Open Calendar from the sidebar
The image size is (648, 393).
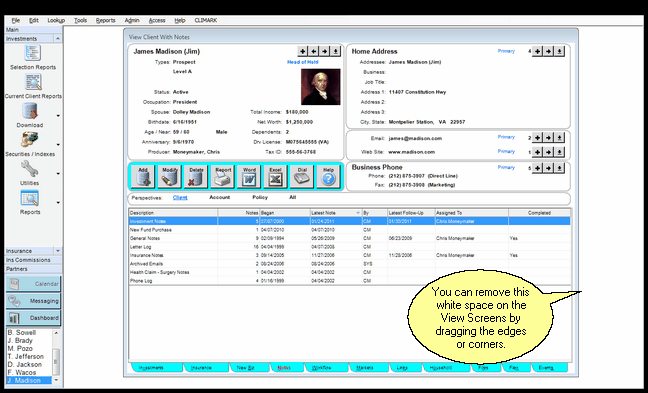33,284
